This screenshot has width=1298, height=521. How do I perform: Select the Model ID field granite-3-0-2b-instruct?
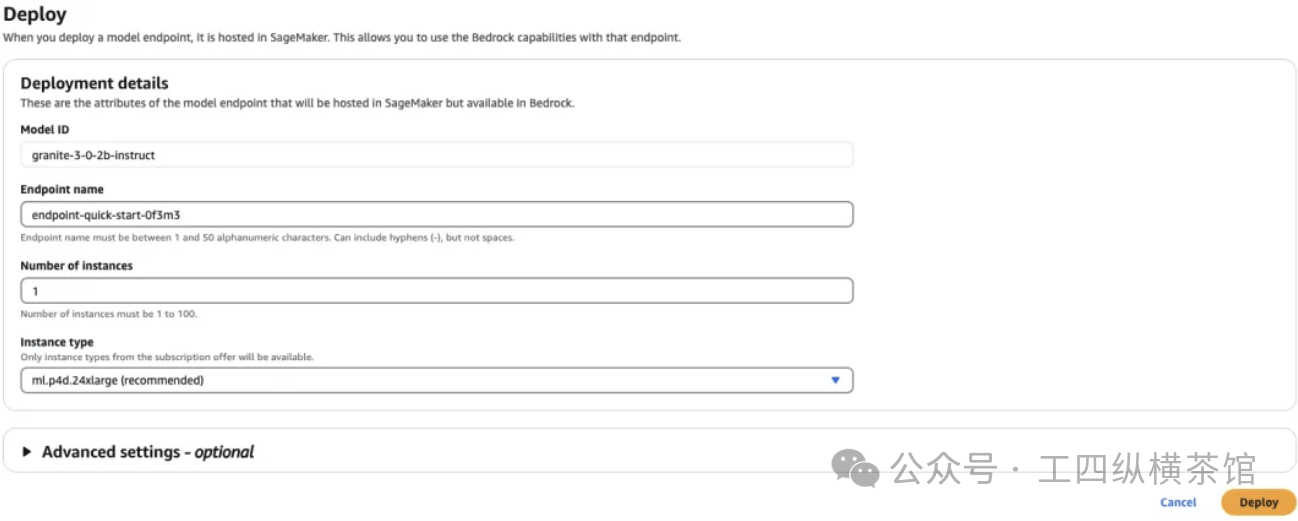[x=436, y=155]
